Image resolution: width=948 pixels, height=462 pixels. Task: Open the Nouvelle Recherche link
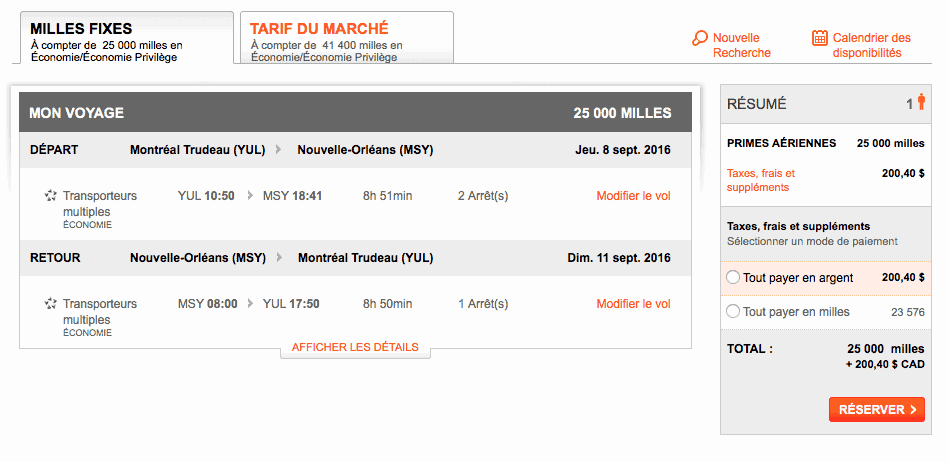pos(741,45)
